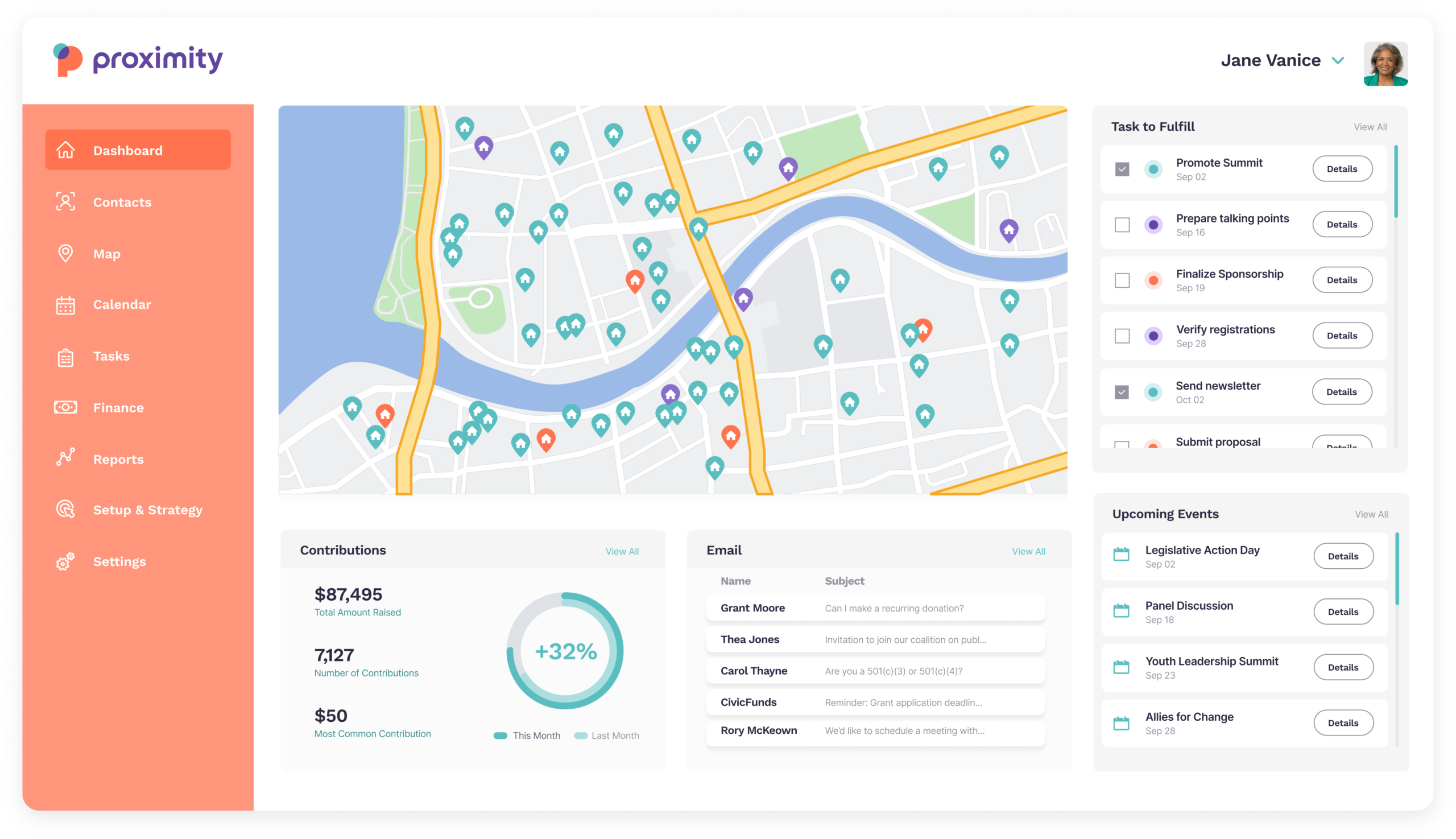Open the Calendar icon in sidebar
Viewport: 1456px width, 839px height.
click(x=65, y=305)
